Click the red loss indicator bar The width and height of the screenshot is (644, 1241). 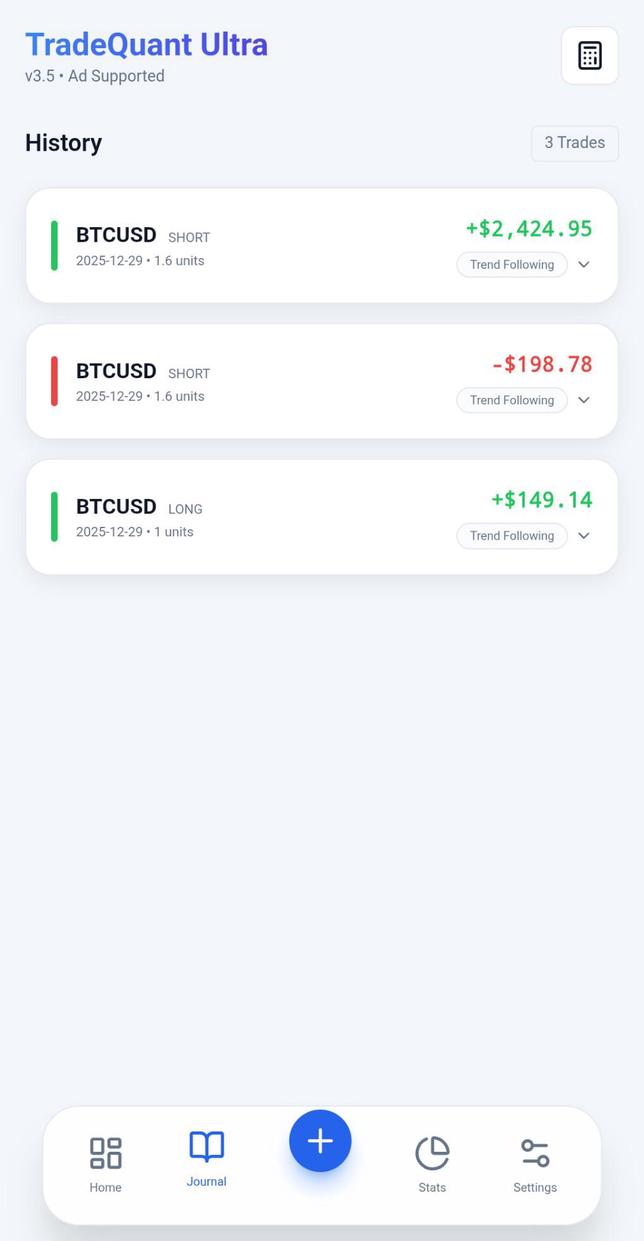tap(55, 381)
